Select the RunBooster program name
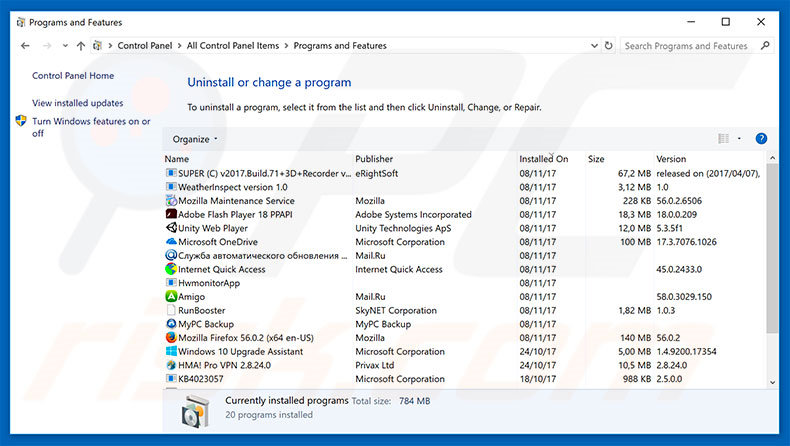Image resolution: width=790 pixels, height=446 pixels. pyautogui.click(x=202, y=310)
